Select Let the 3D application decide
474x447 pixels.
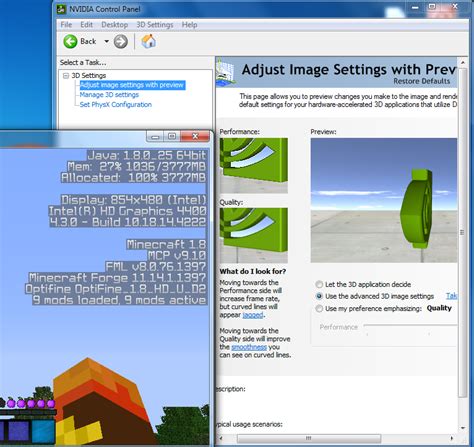(363, 284)
